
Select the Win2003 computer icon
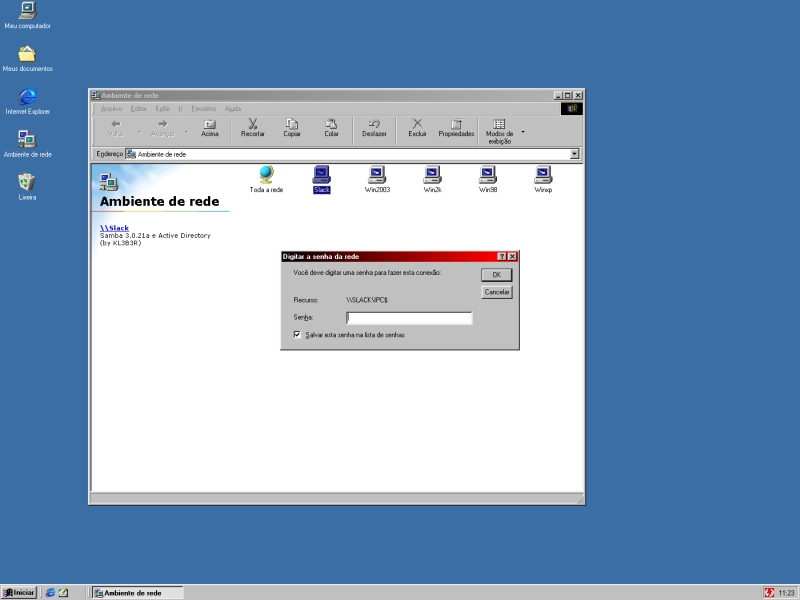click(377, 176)
